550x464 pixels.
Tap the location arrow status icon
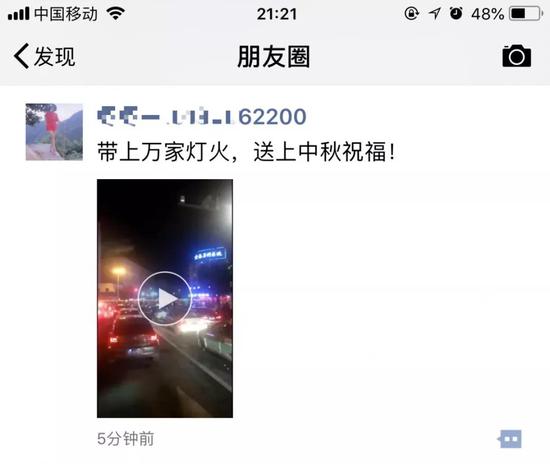coord(434,14)
